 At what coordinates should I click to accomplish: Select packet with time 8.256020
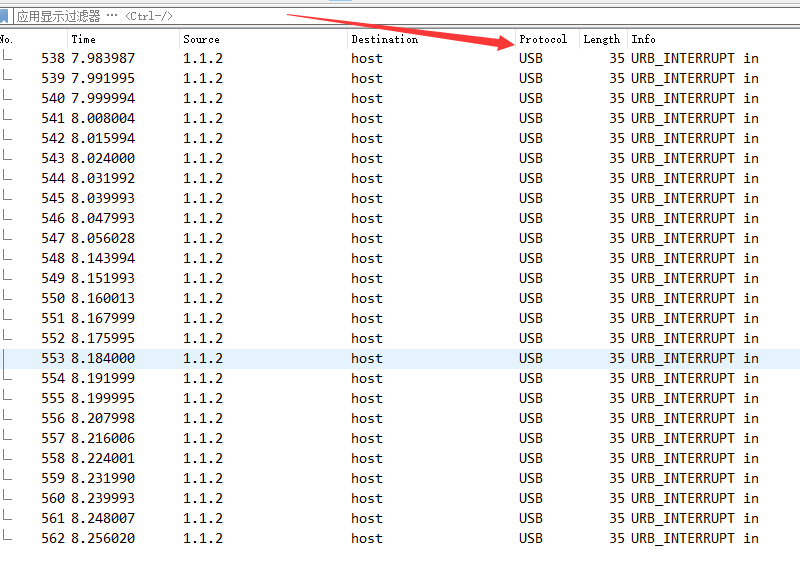pyautogui.click(x=400, y=538)
